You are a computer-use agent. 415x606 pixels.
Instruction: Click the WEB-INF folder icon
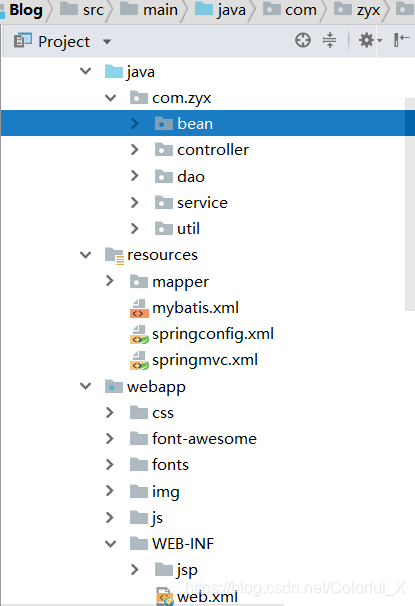click(x=139, y=543)
